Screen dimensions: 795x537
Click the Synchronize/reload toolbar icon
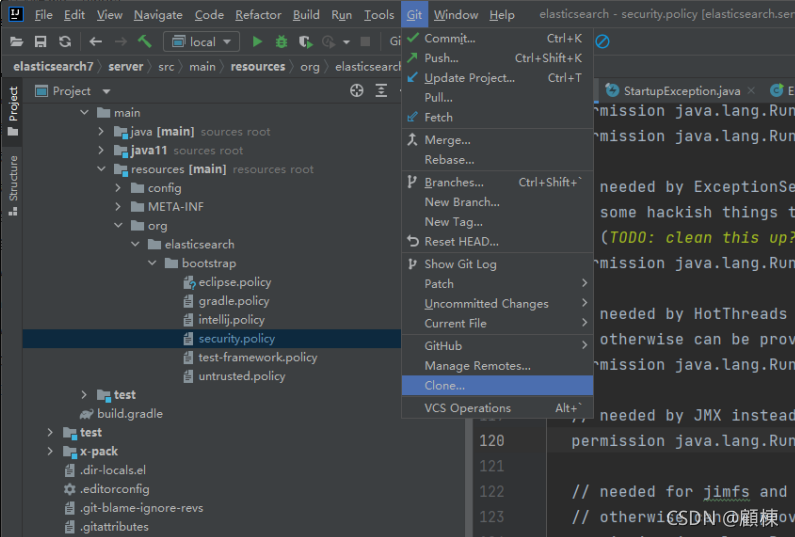tap(65, 42)
